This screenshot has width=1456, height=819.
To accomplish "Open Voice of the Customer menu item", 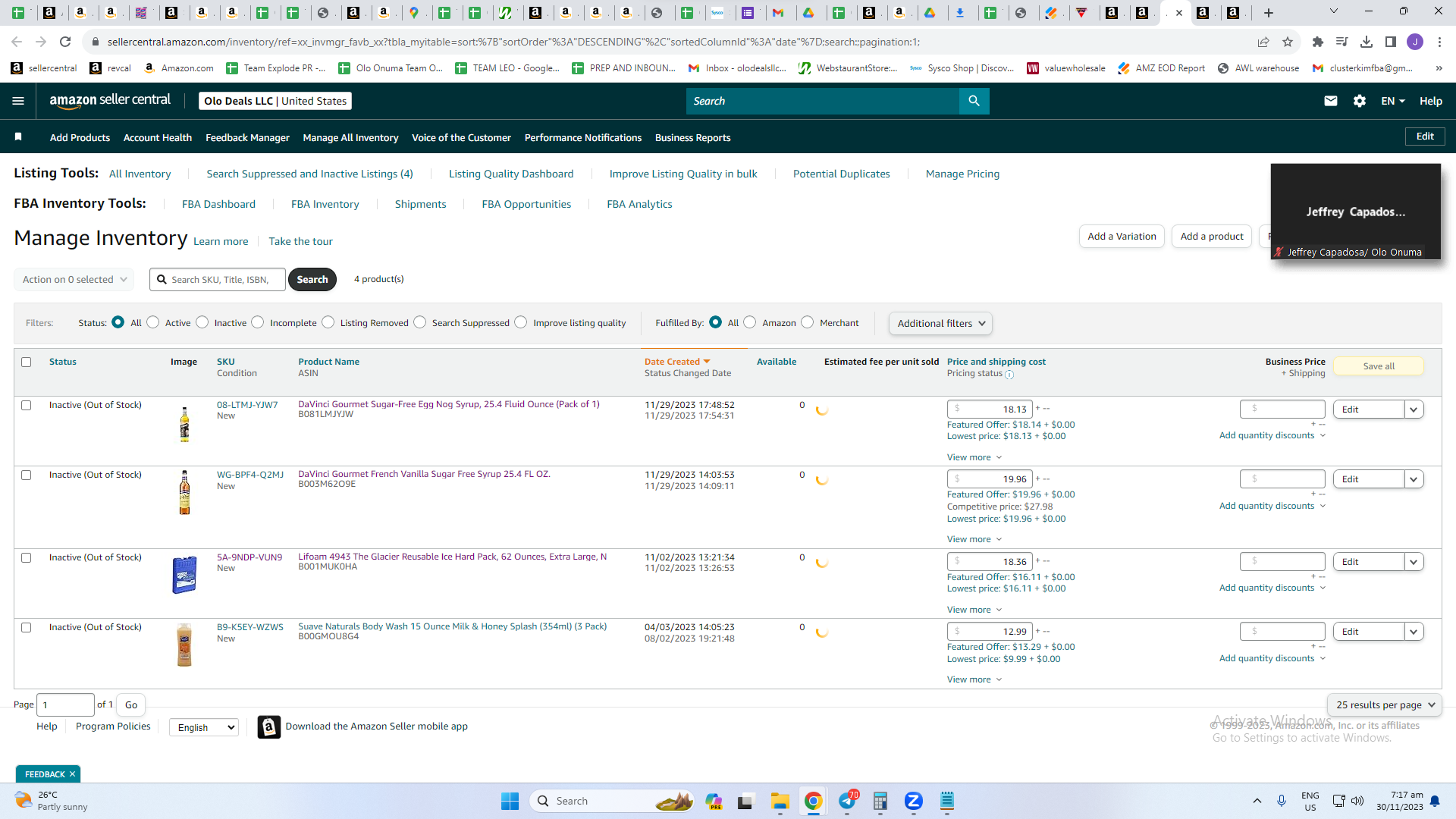I will pyautogui.click(x=461, y=137).
